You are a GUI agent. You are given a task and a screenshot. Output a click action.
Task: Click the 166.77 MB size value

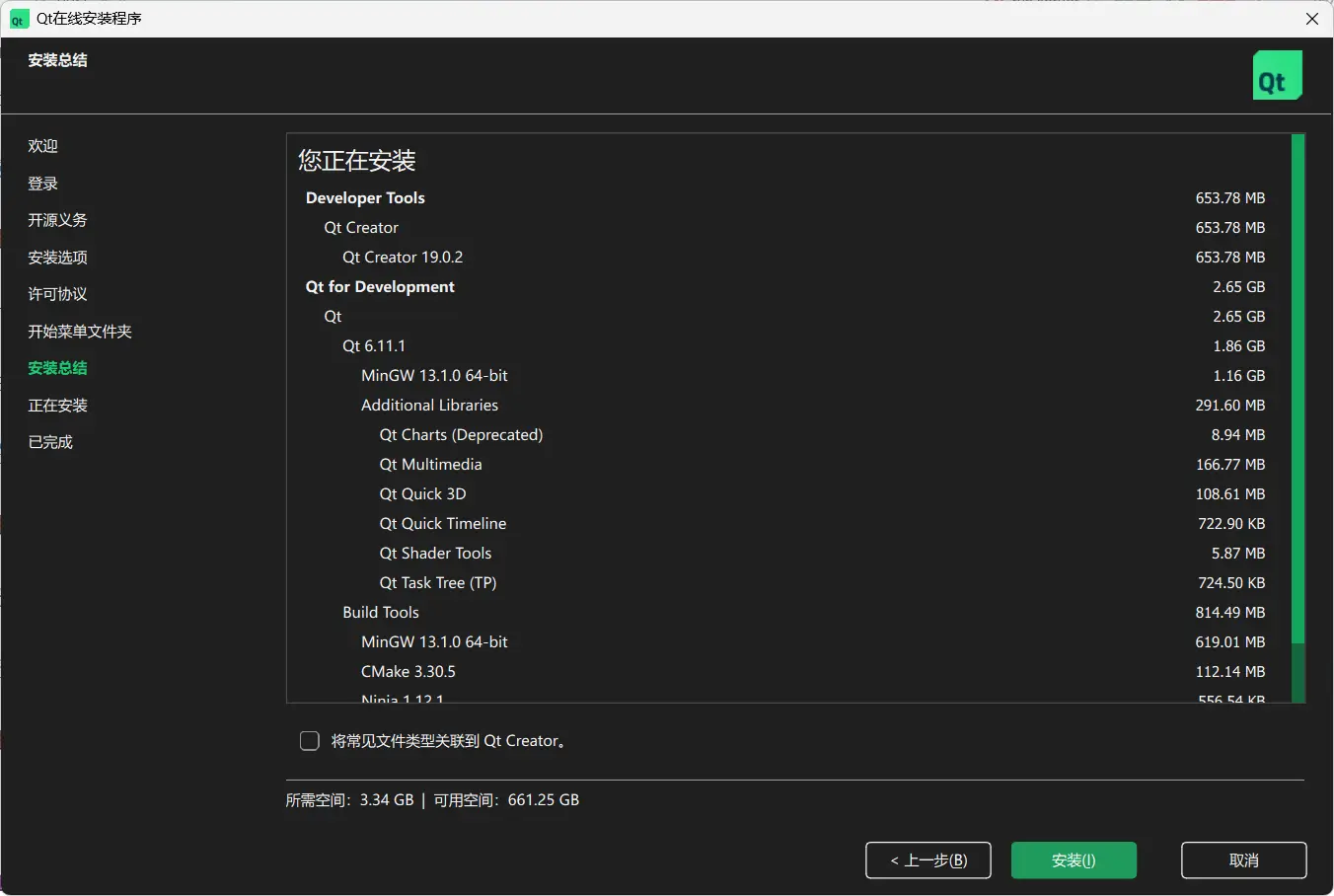tap(1230, 465)
